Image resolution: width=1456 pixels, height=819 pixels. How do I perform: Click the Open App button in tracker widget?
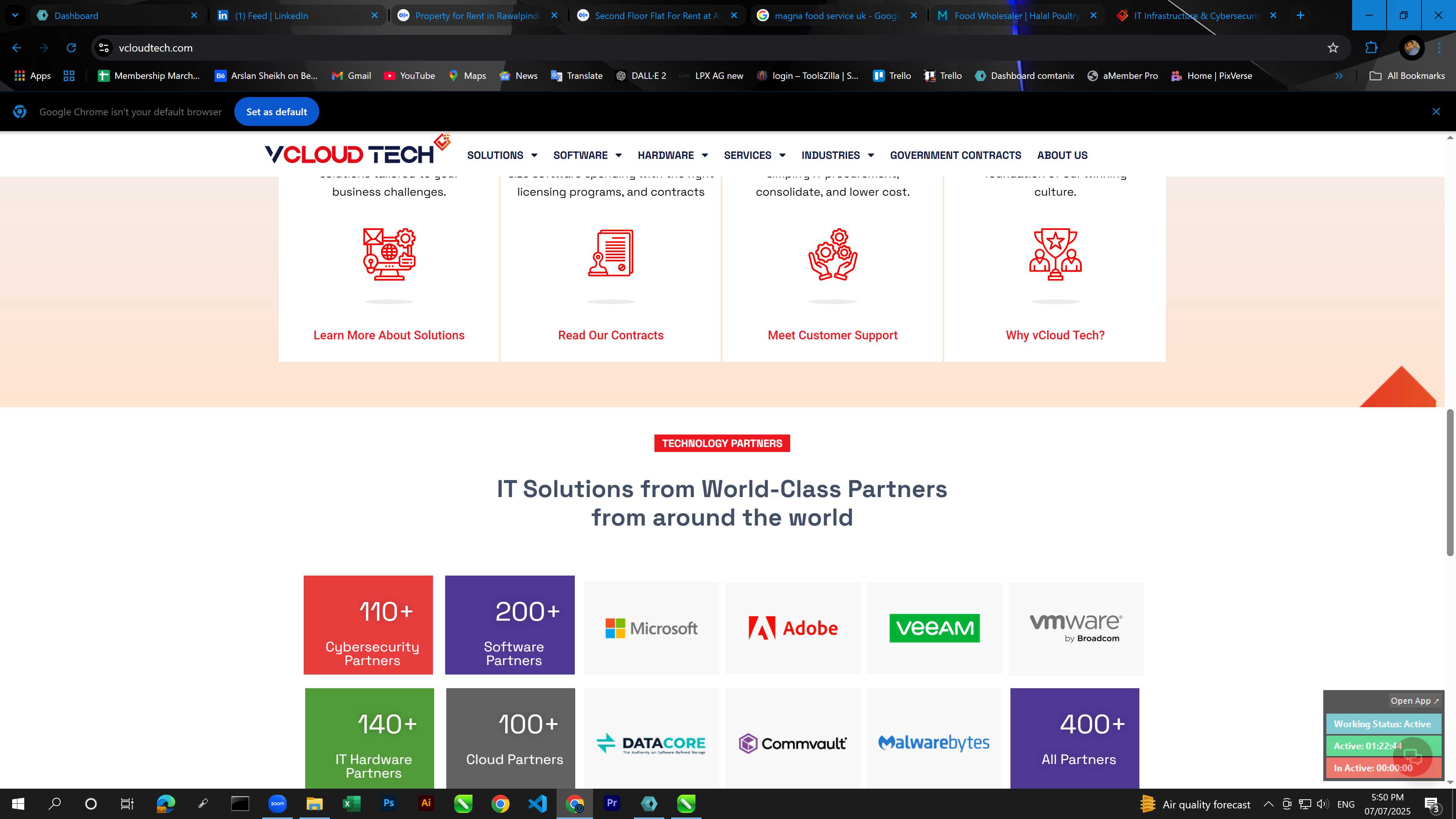(x=1414, y=701)
